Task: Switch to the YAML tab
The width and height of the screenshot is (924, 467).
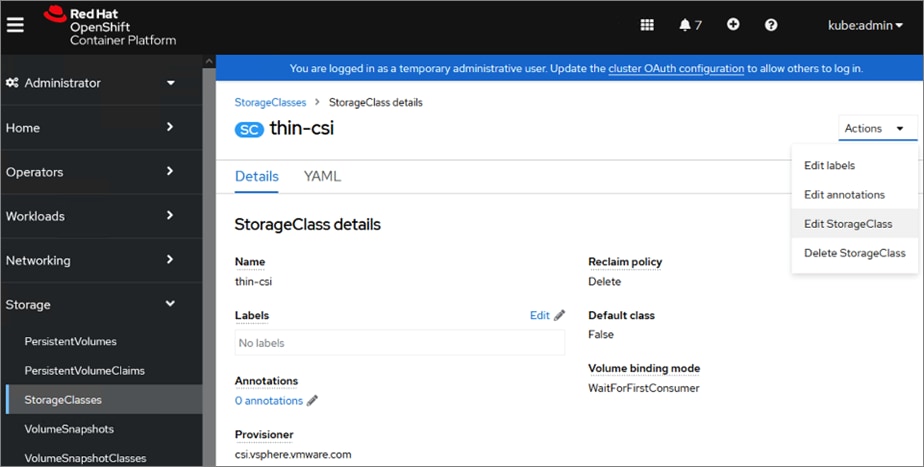Action: click(x=322, y=176)
